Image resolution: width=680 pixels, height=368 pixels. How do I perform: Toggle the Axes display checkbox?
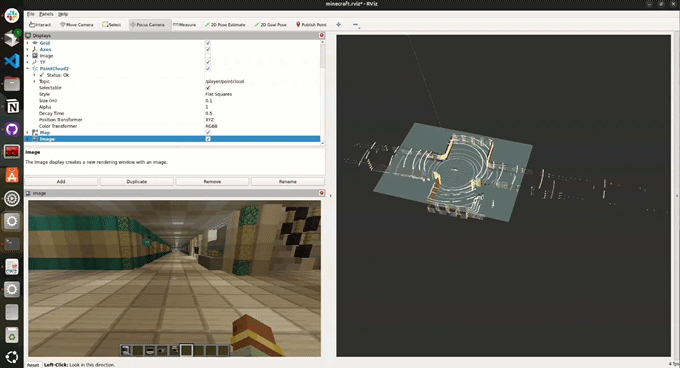pos(208,49)
